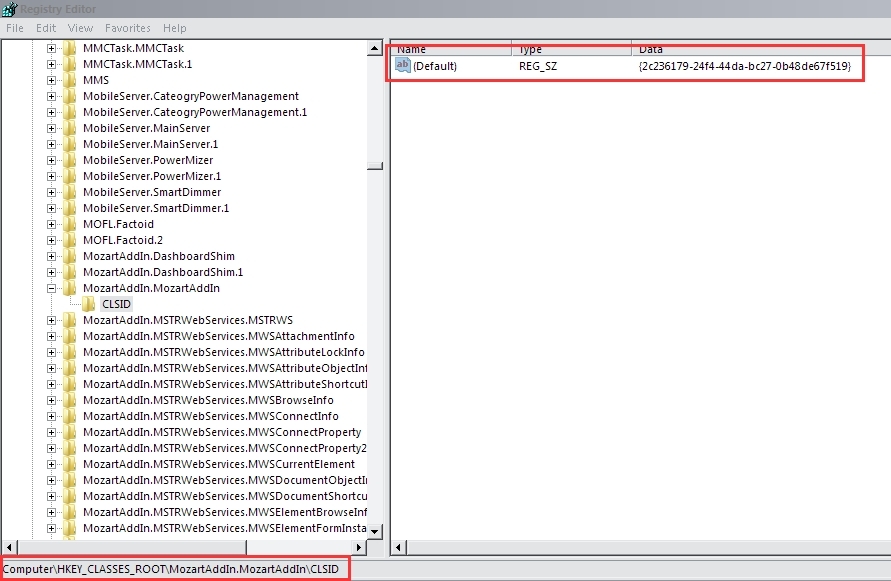Click the CLSID folder icon
Screen dimensions: 891x581
(x=88, y=304)
